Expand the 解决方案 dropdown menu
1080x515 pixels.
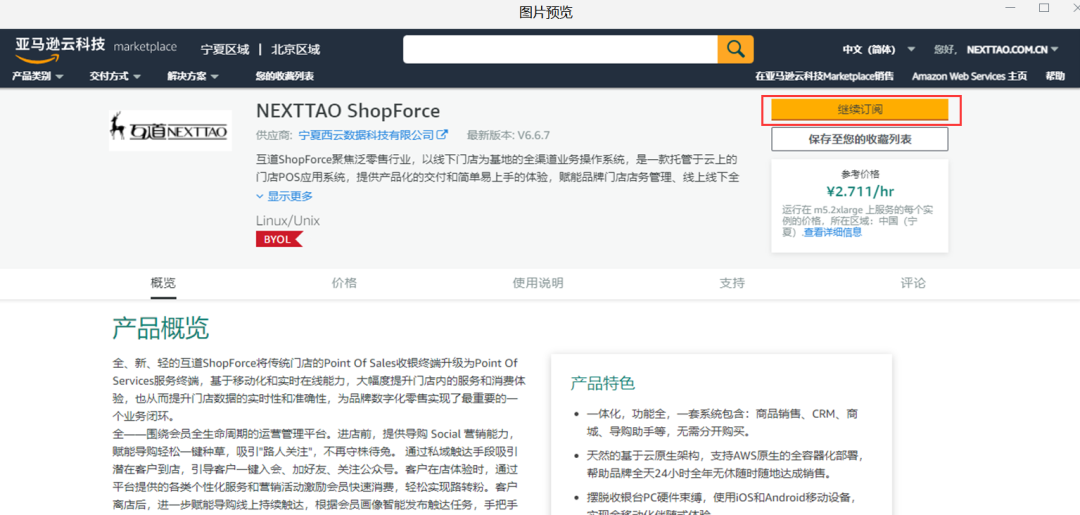coord(193,76)
